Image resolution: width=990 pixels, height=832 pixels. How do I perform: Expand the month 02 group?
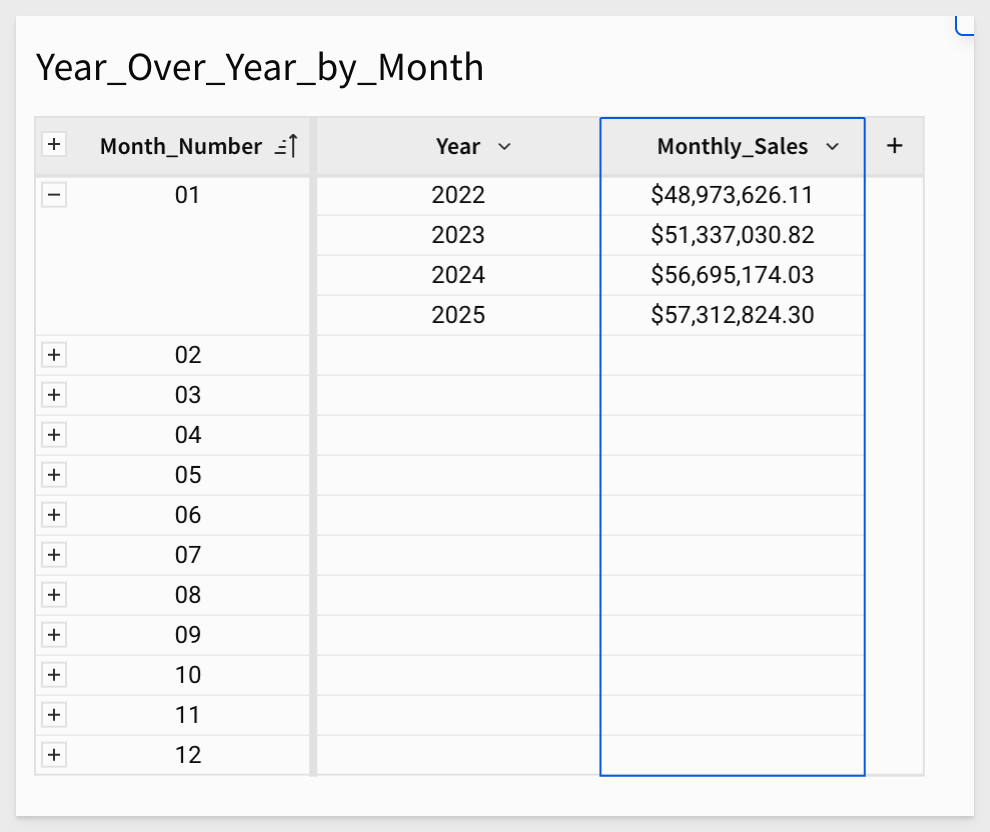pos(54,355)
